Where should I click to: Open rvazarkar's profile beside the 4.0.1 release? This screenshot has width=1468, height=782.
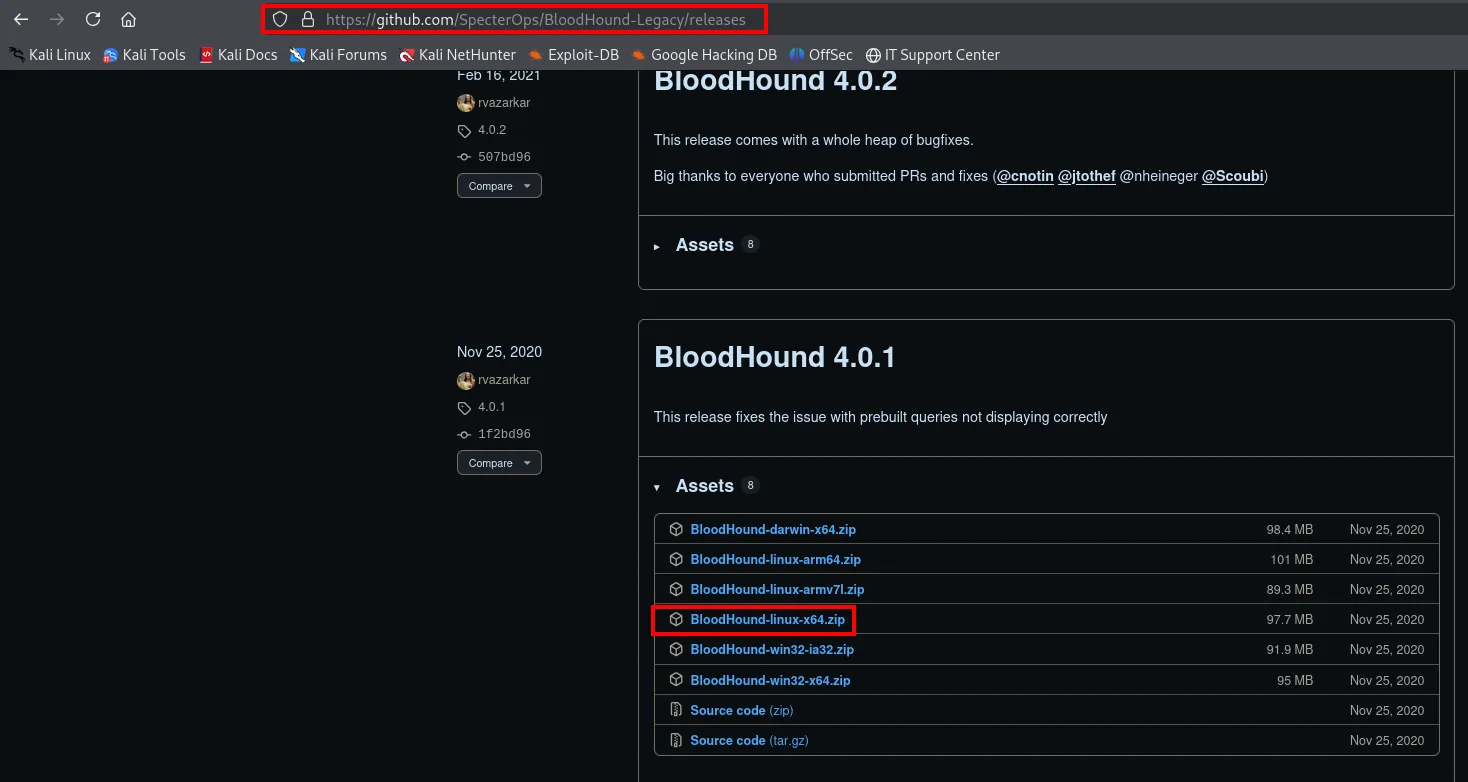(x=504, y=380)
